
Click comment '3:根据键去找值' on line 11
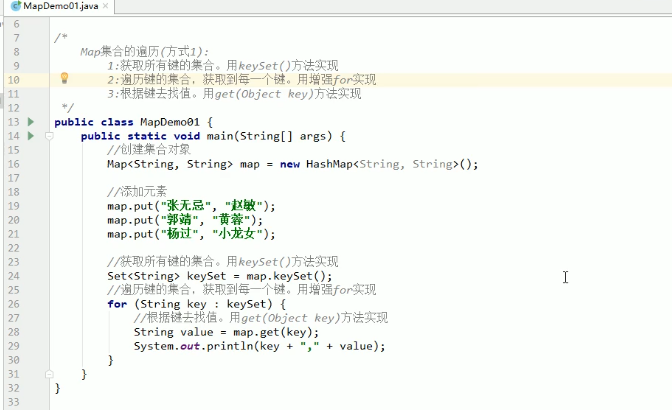[149, 94]
